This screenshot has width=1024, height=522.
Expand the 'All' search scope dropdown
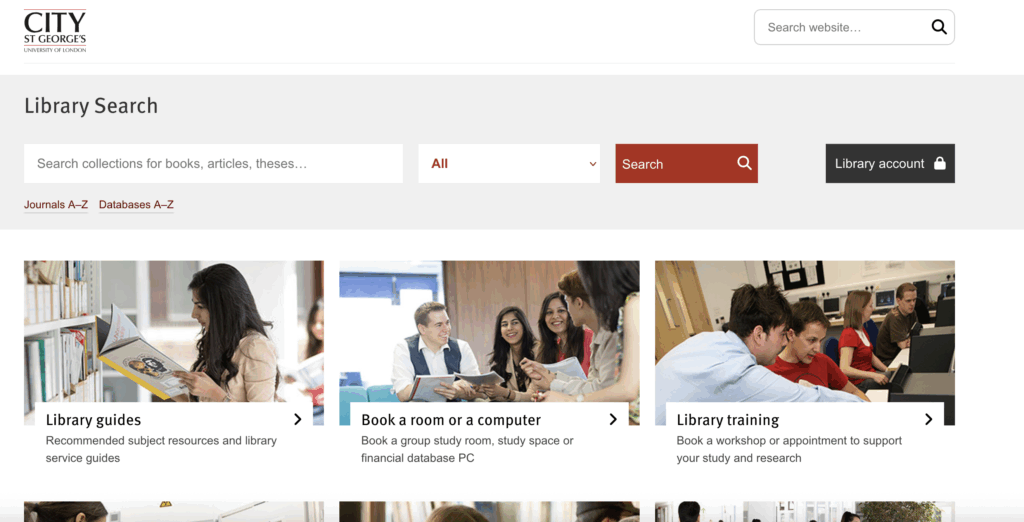point(509,164)
